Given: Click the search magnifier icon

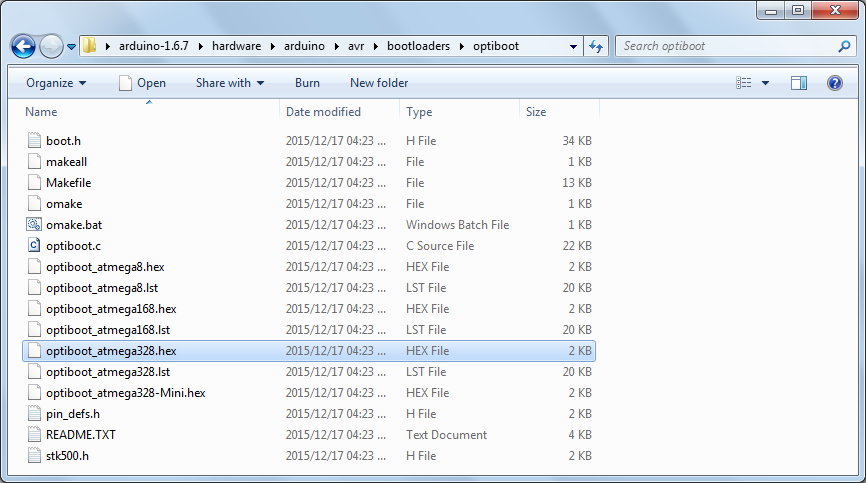Looking at the screenshot, I should coord(844,46).
